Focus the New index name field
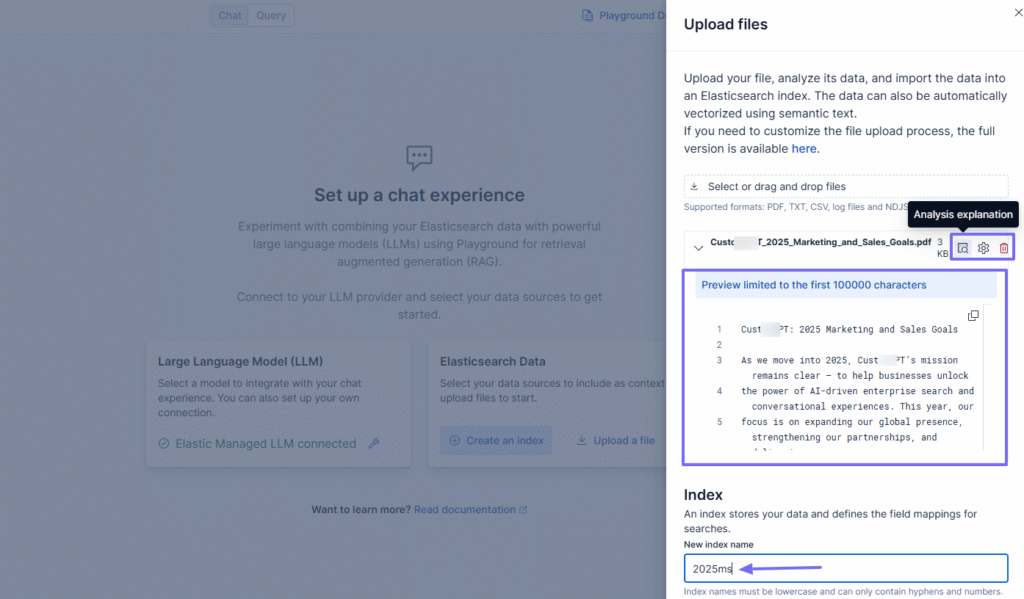1024x599 pixels. point(845,567)
